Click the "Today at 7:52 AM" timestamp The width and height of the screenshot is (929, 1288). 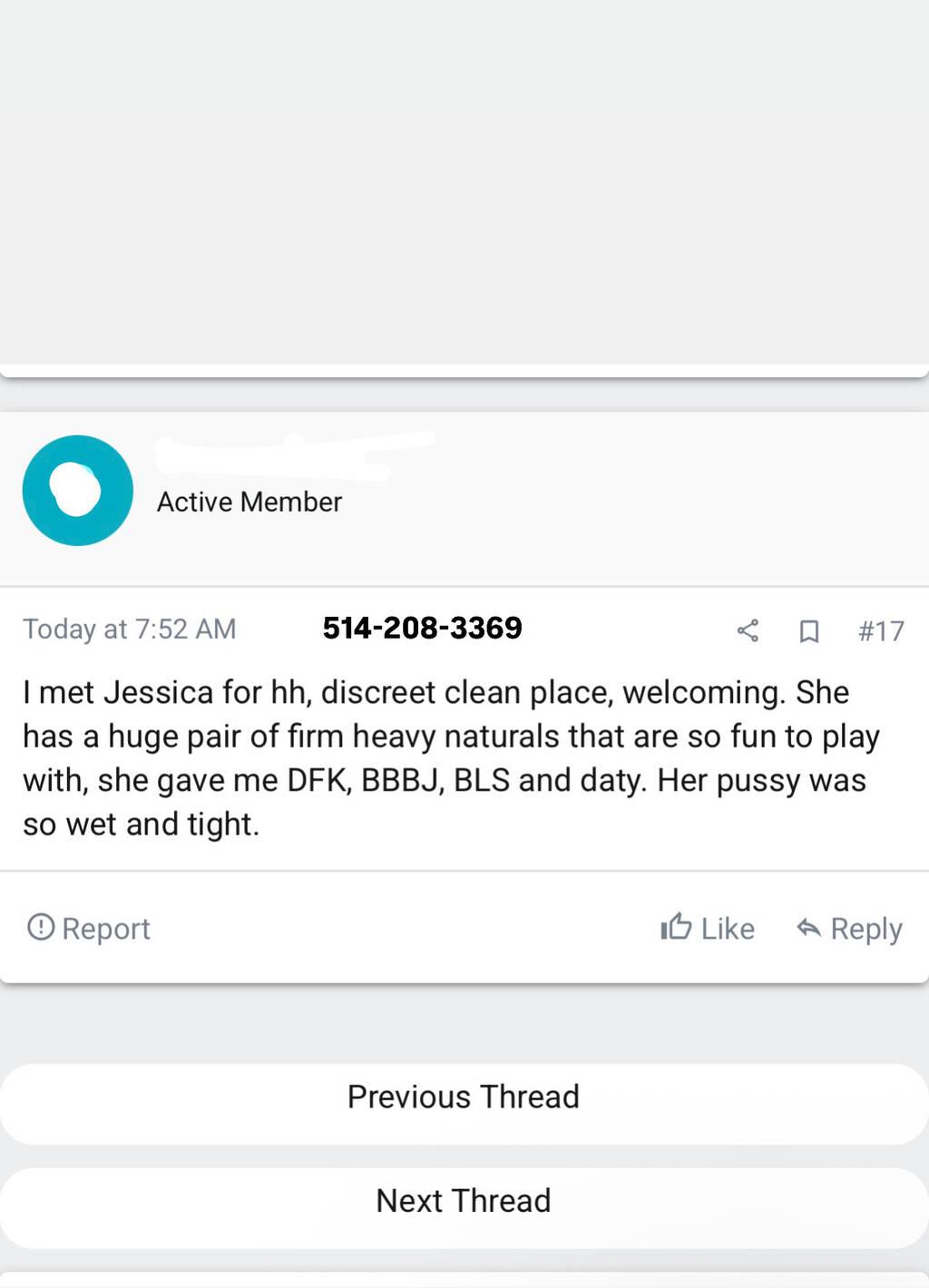pyautogui.click(x=130, y=629)
